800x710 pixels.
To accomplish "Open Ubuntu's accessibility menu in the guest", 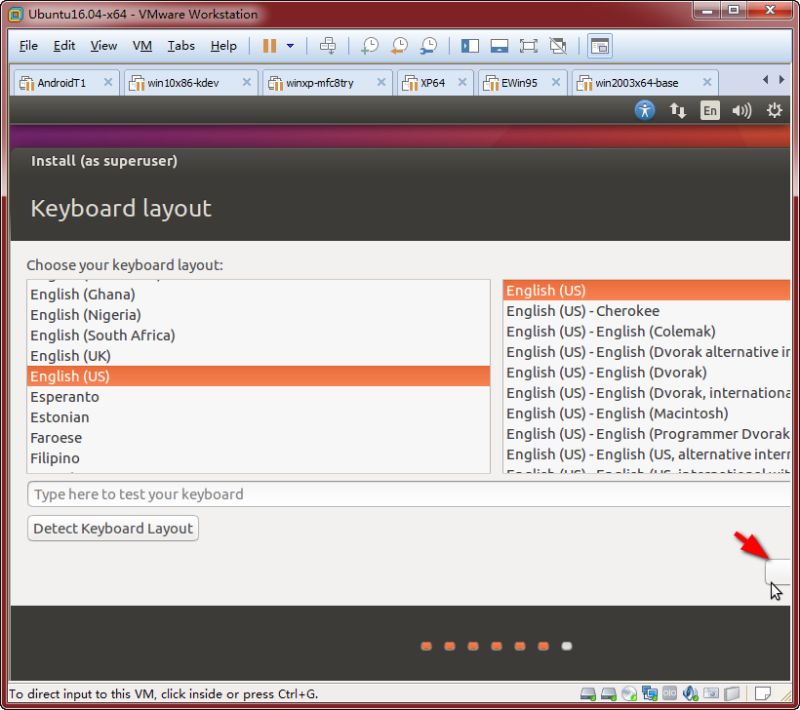I will click(x=644, y=111).
